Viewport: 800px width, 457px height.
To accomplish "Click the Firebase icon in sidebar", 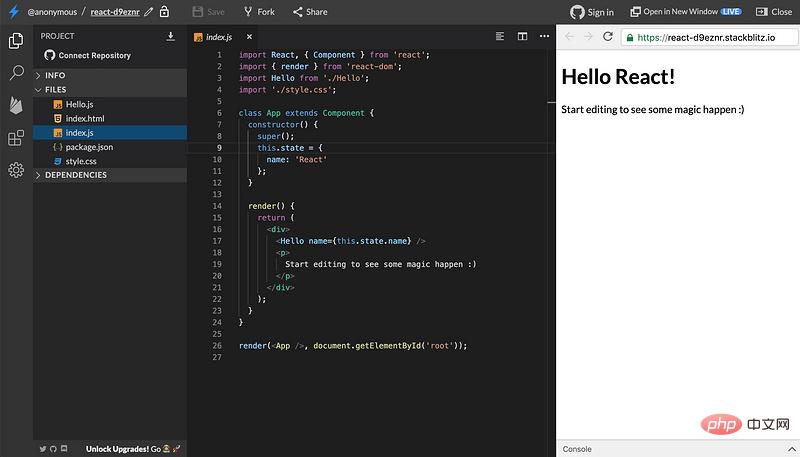I will click(x=16, y=105).
